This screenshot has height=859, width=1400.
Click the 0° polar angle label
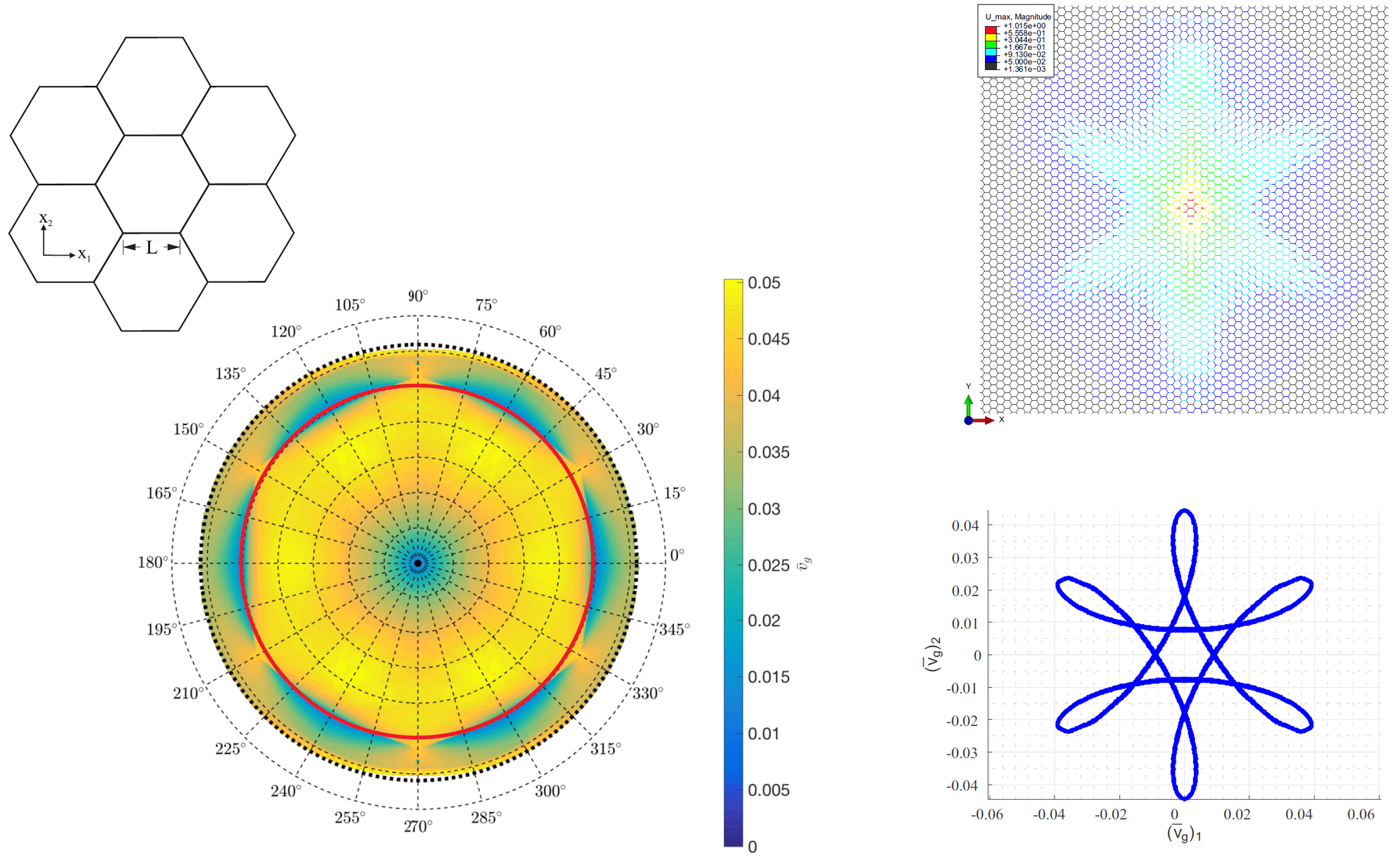pyautogui.click(x=677, y=555)
